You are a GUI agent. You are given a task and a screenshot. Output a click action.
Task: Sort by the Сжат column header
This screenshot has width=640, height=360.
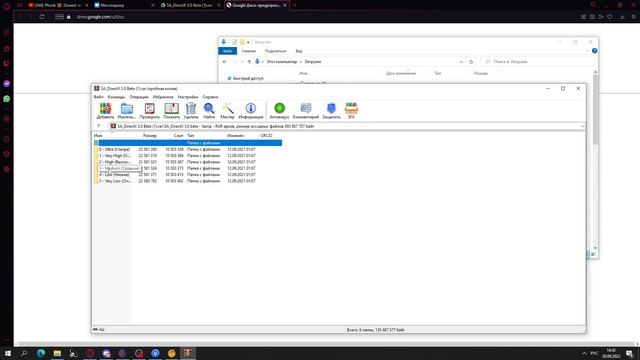coord(178,136)
